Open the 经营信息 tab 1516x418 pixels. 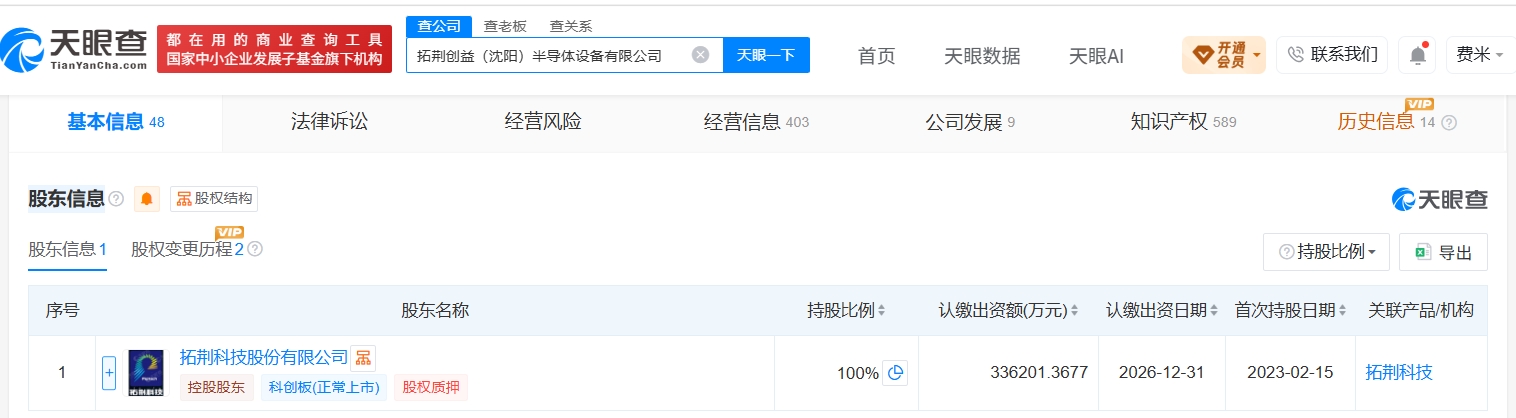[x=756, y=122]
